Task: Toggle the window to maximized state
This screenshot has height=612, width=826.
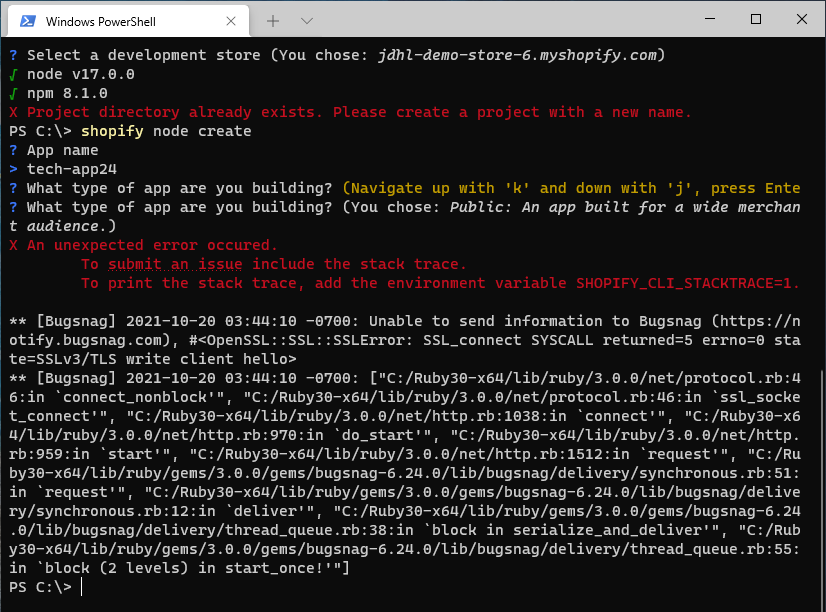Action: (x=757, y=20)
